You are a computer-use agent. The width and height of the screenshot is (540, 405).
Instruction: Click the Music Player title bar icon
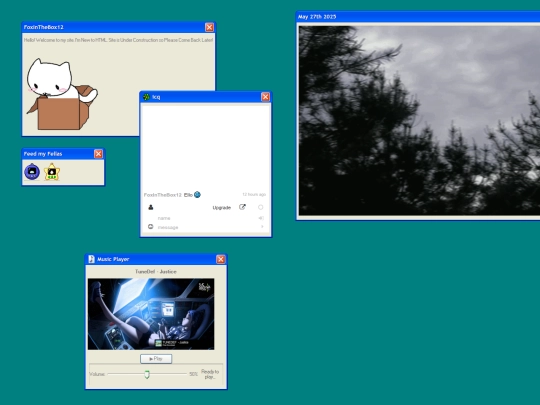(x=91, y=259)
